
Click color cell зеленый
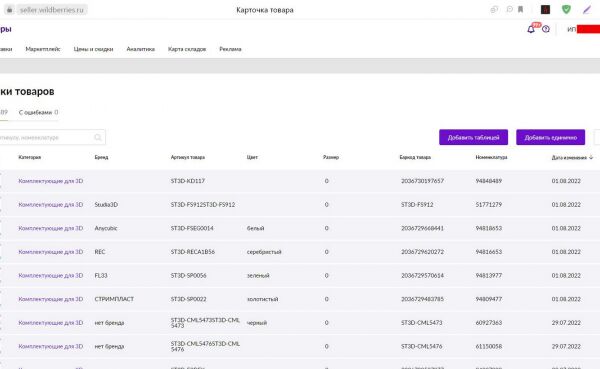click(258, 276)
